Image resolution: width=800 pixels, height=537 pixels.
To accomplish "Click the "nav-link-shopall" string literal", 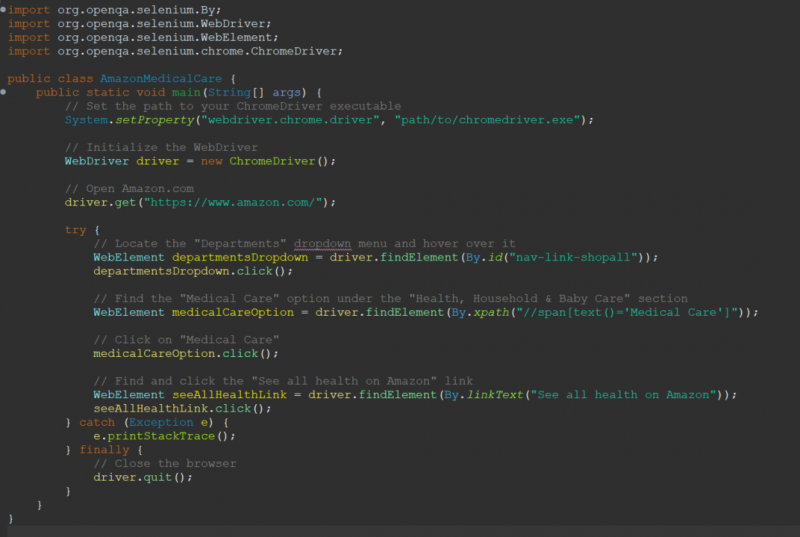I will [573, 258].
